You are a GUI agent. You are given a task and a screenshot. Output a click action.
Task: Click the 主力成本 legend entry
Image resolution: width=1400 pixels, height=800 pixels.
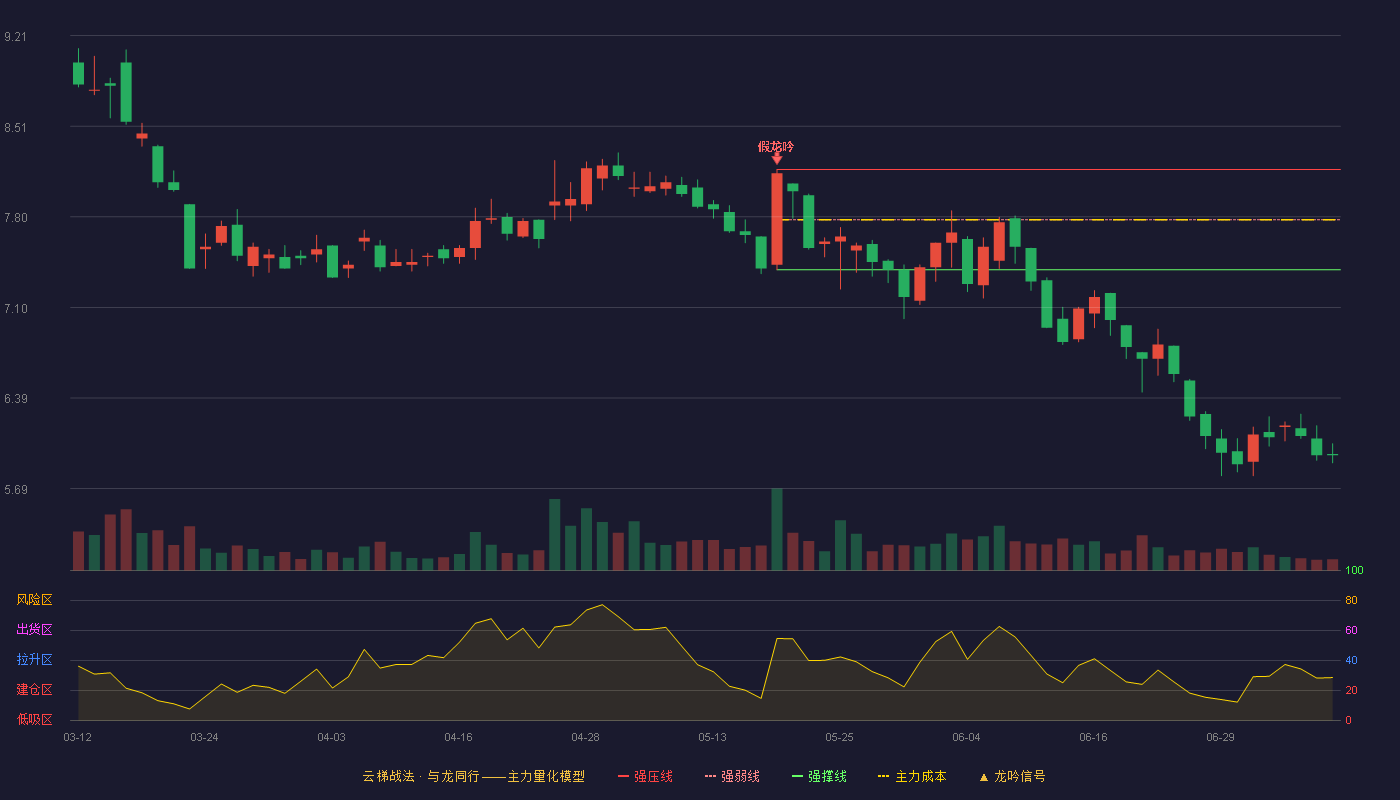click(912, 776)
